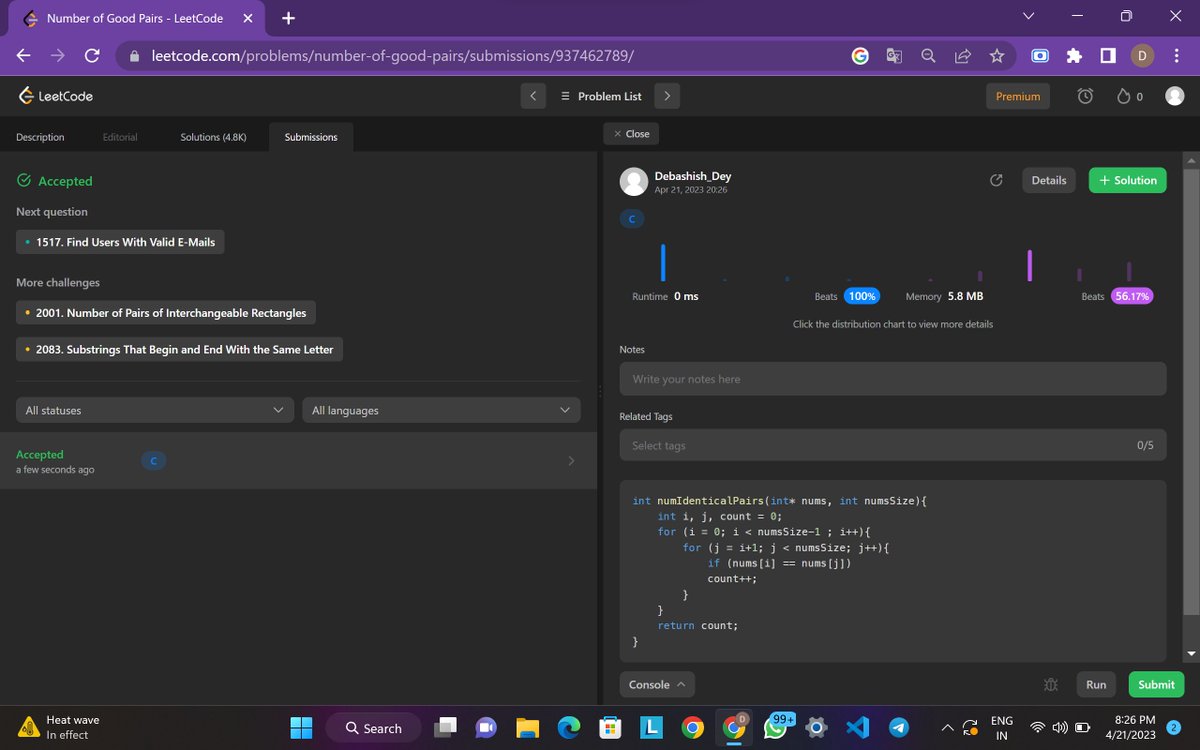Click the browser address bar URL
This screenshot has width=1200, height=750.
point(393,56)
